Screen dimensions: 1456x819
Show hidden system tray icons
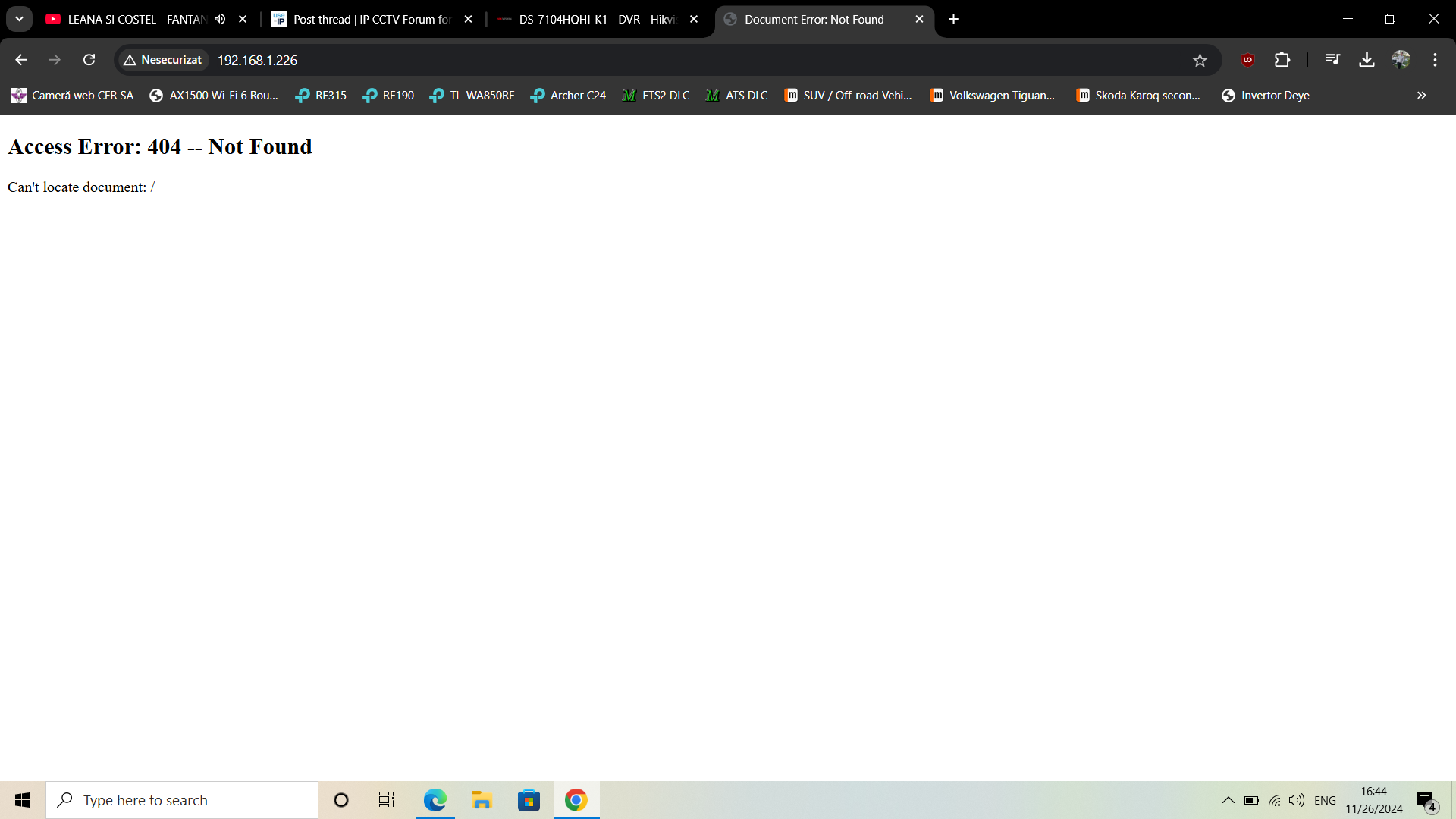[1228, 800]
